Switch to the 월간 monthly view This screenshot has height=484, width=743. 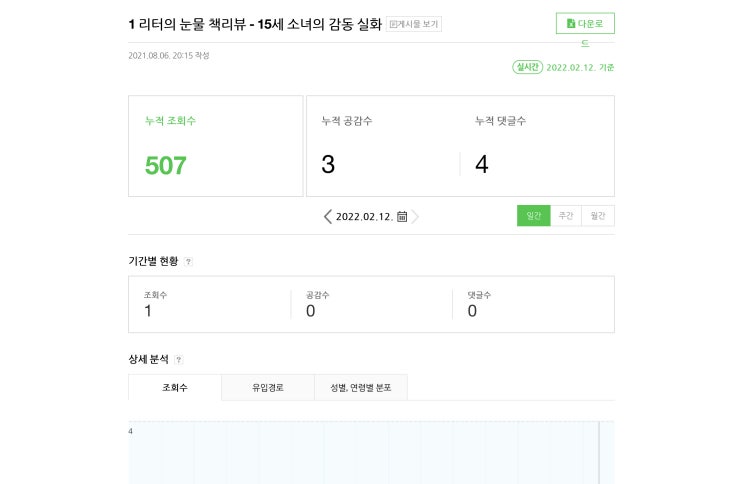coord(598,216)
